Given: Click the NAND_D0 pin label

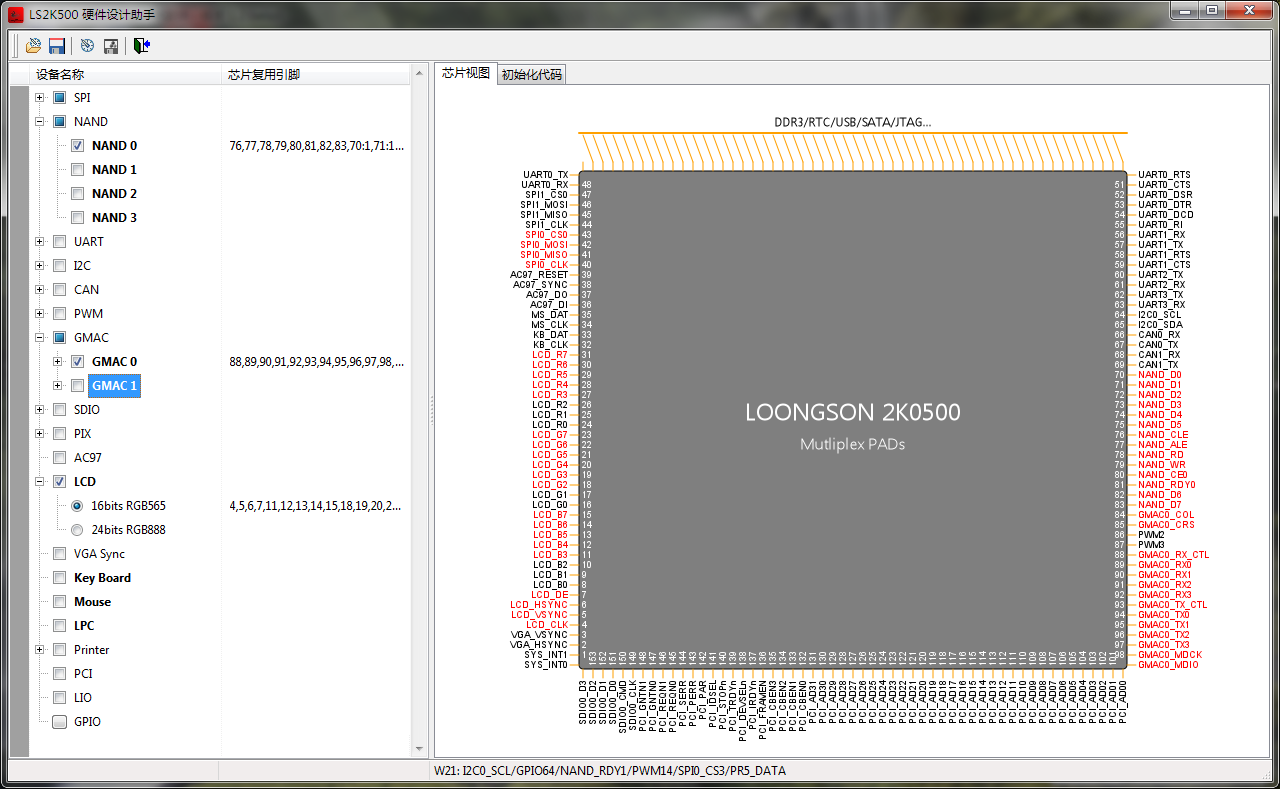Looking at the screenshot, I should (x=1160, y=375).
